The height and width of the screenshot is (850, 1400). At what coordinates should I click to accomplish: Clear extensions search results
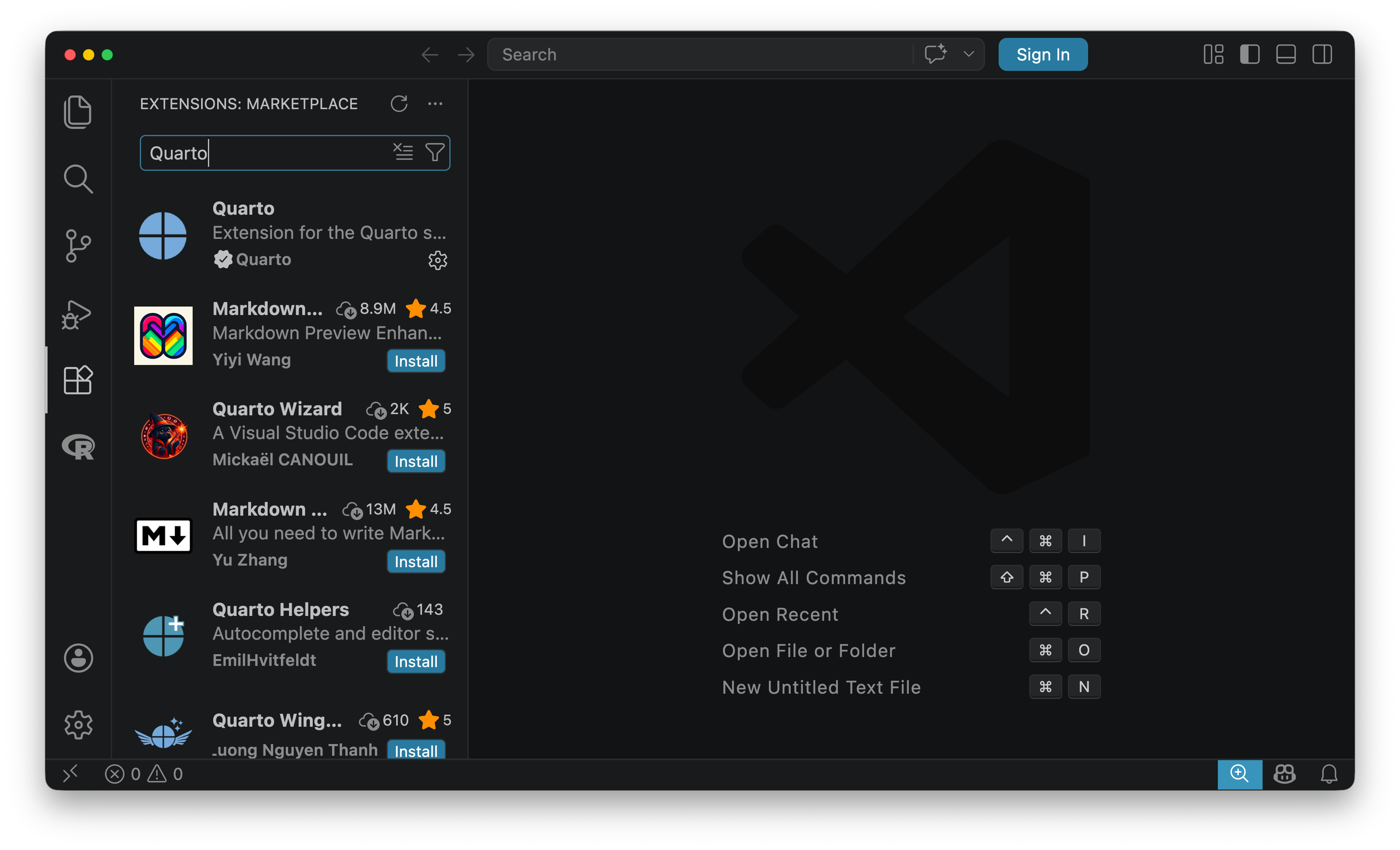[403, 152]
